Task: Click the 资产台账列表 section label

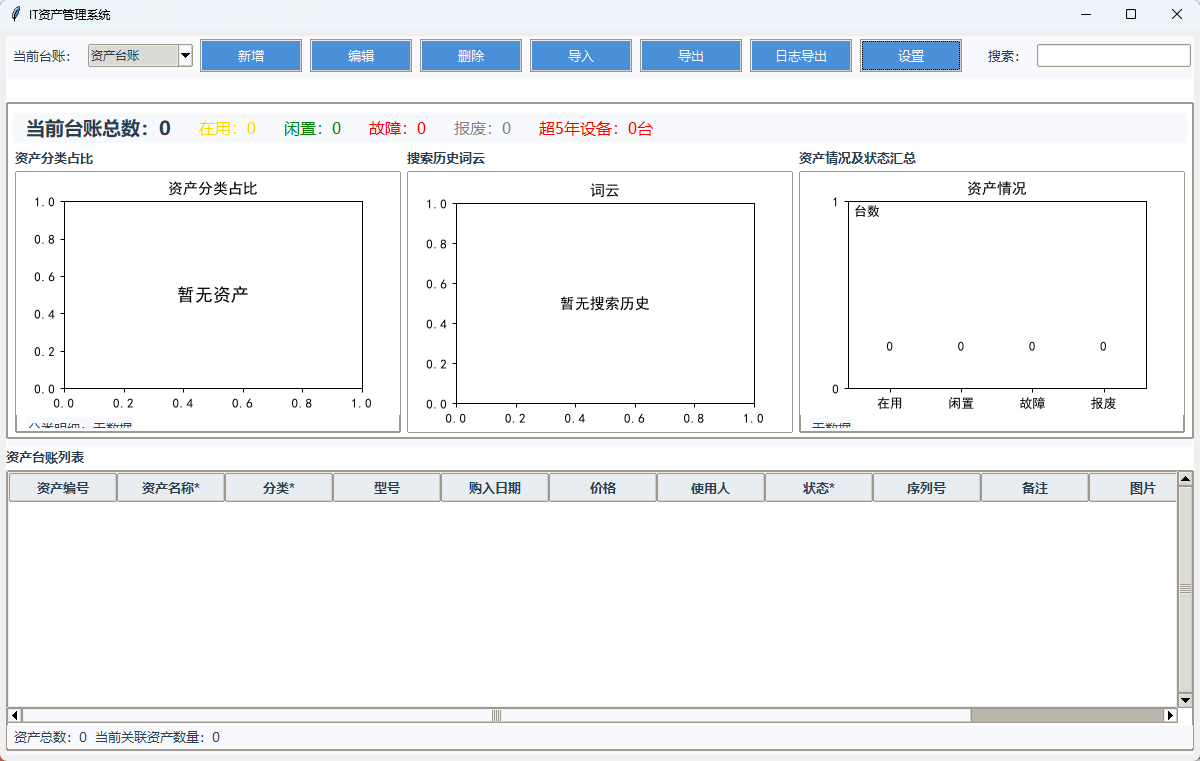Action: 45,457
